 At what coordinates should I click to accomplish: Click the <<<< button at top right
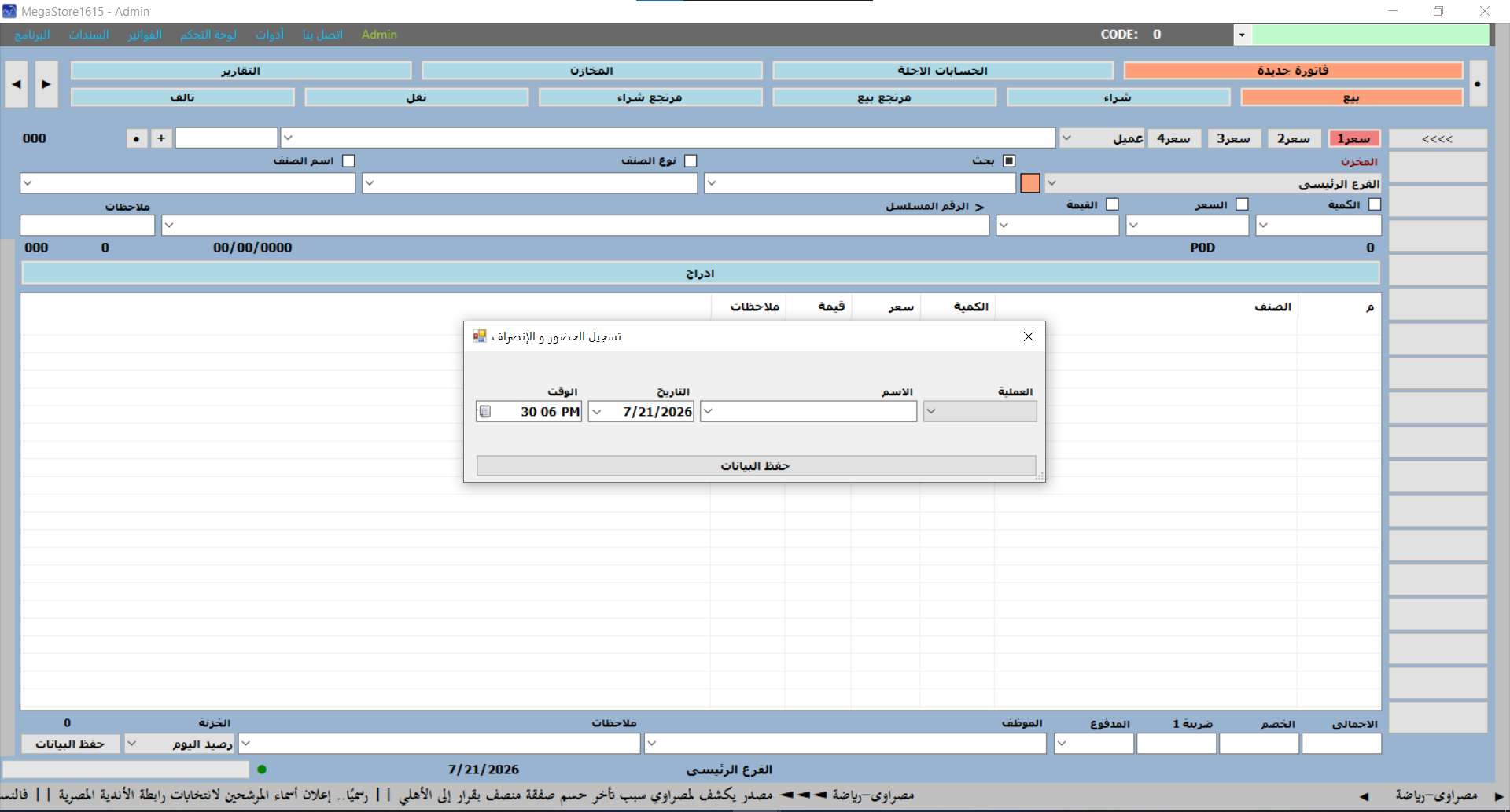[1438, 139]
